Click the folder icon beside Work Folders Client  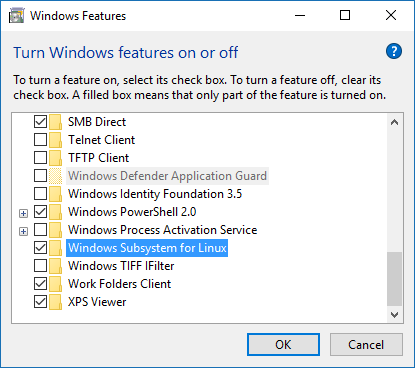[x=55, y=284]
